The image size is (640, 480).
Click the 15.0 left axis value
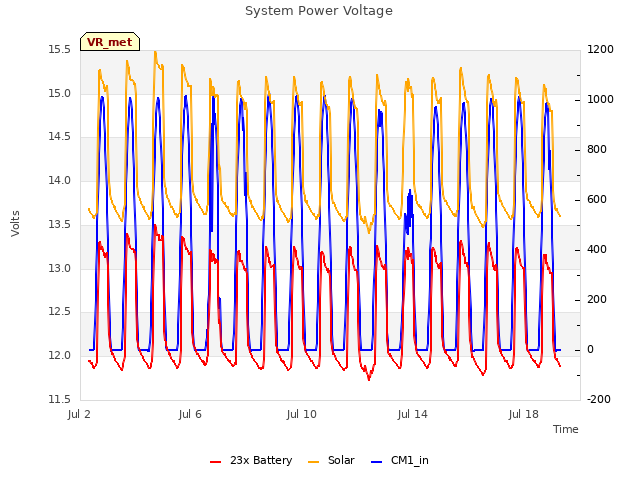coord(59,93)
